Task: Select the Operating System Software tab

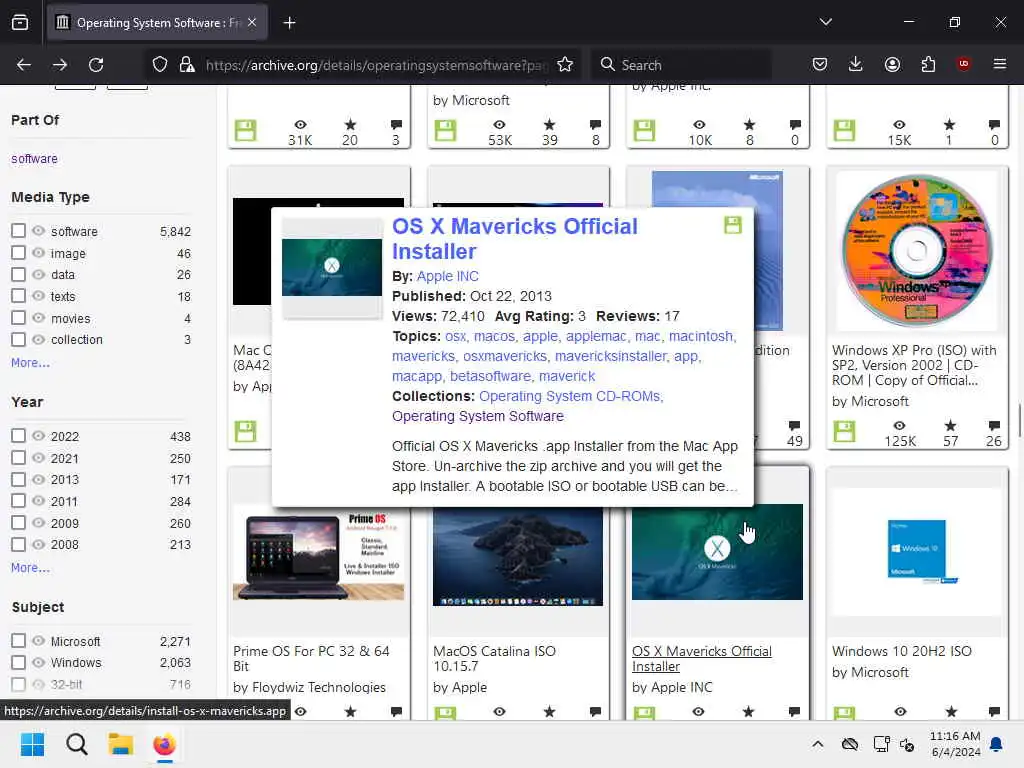Action: point(157,23)
